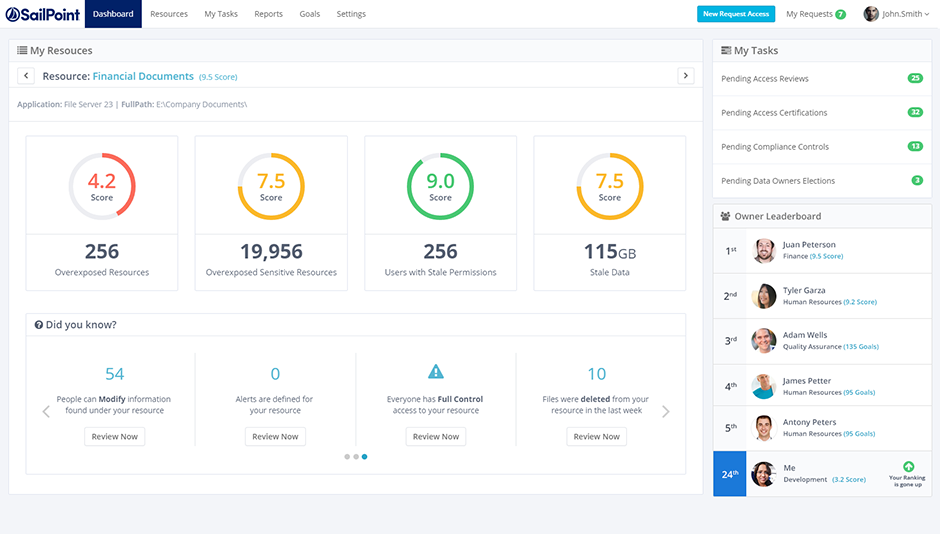The height and width of the screenshot is (534, 940).
Task: Click Adam Wells 135 Goals link
Action: (861, 347)
